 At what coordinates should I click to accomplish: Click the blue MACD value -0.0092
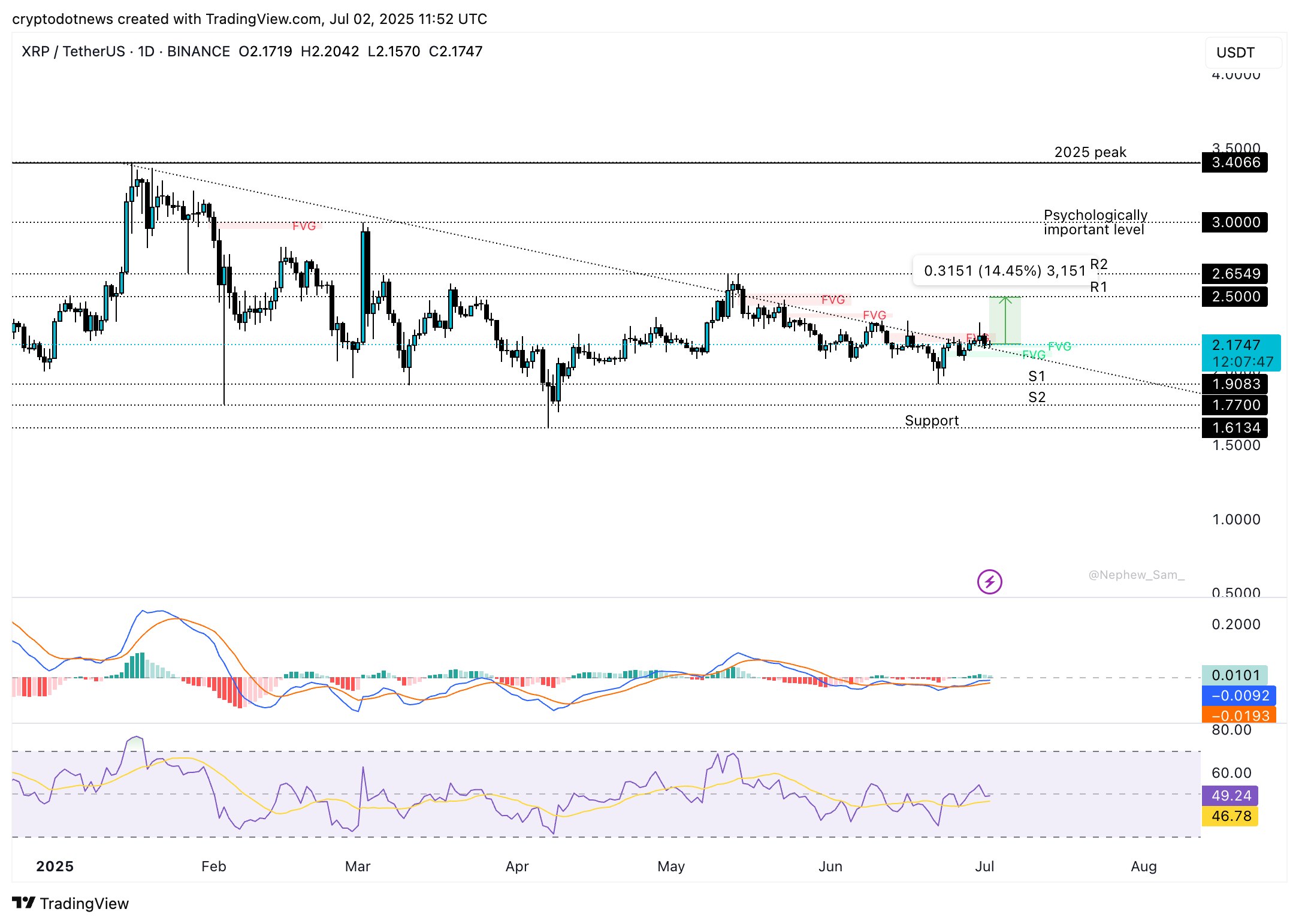1238,696
